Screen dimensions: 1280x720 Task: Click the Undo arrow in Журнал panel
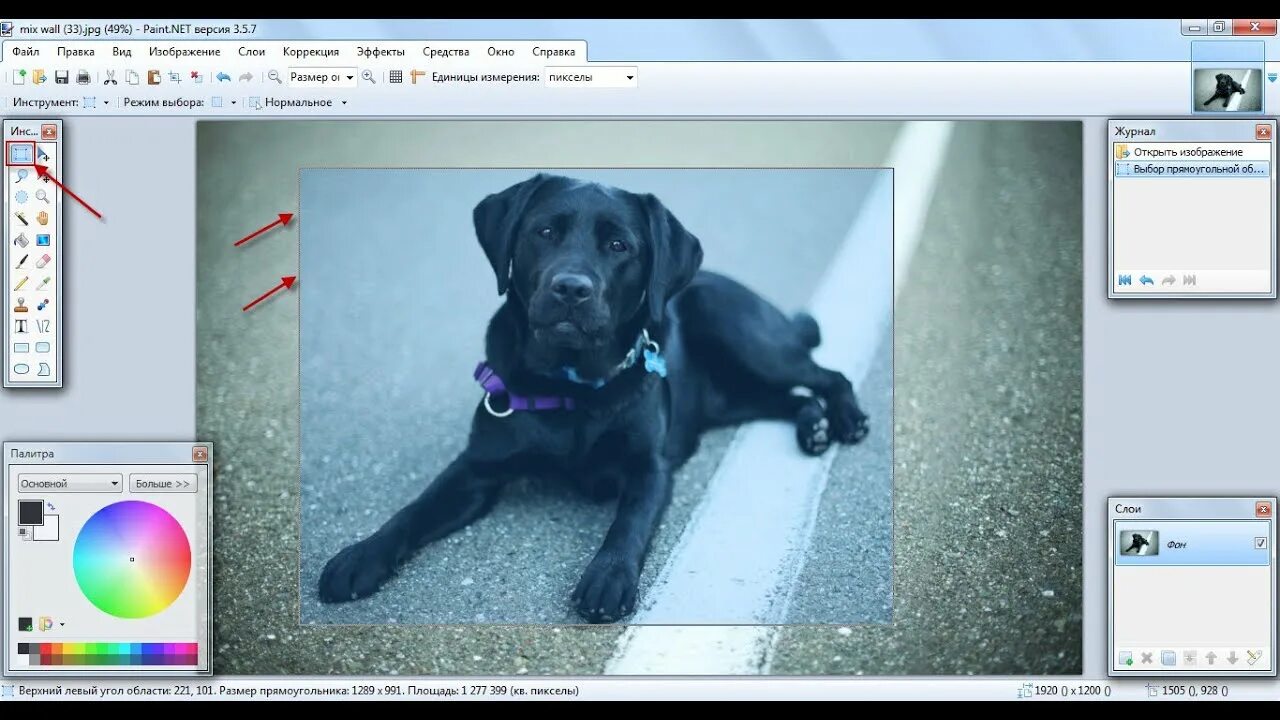point(1147,280)
